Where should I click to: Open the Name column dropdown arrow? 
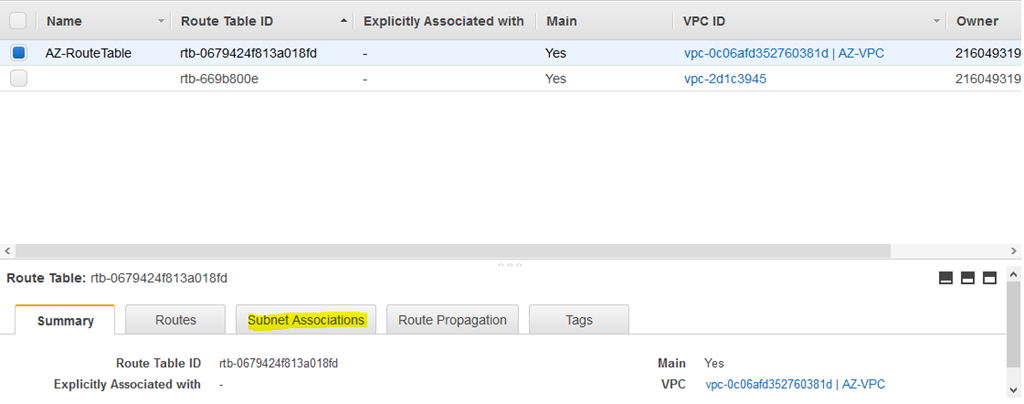[x=161, y=22]
